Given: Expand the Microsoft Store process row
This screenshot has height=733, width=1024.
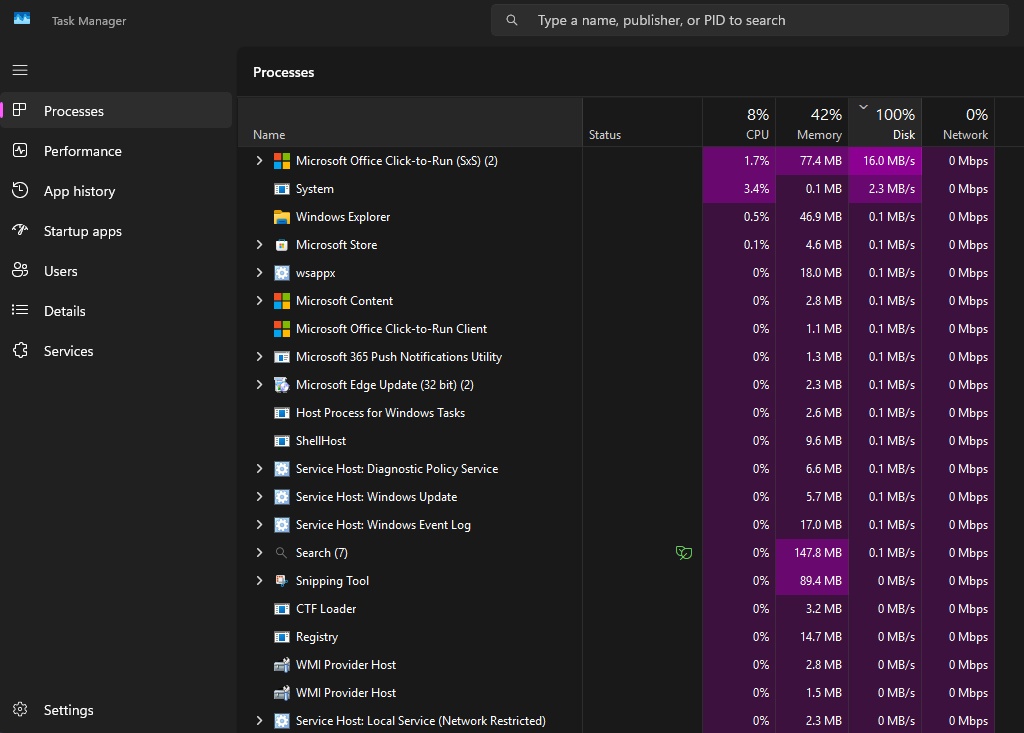Looking at the screenshot, I should click(x=259, y=245).
